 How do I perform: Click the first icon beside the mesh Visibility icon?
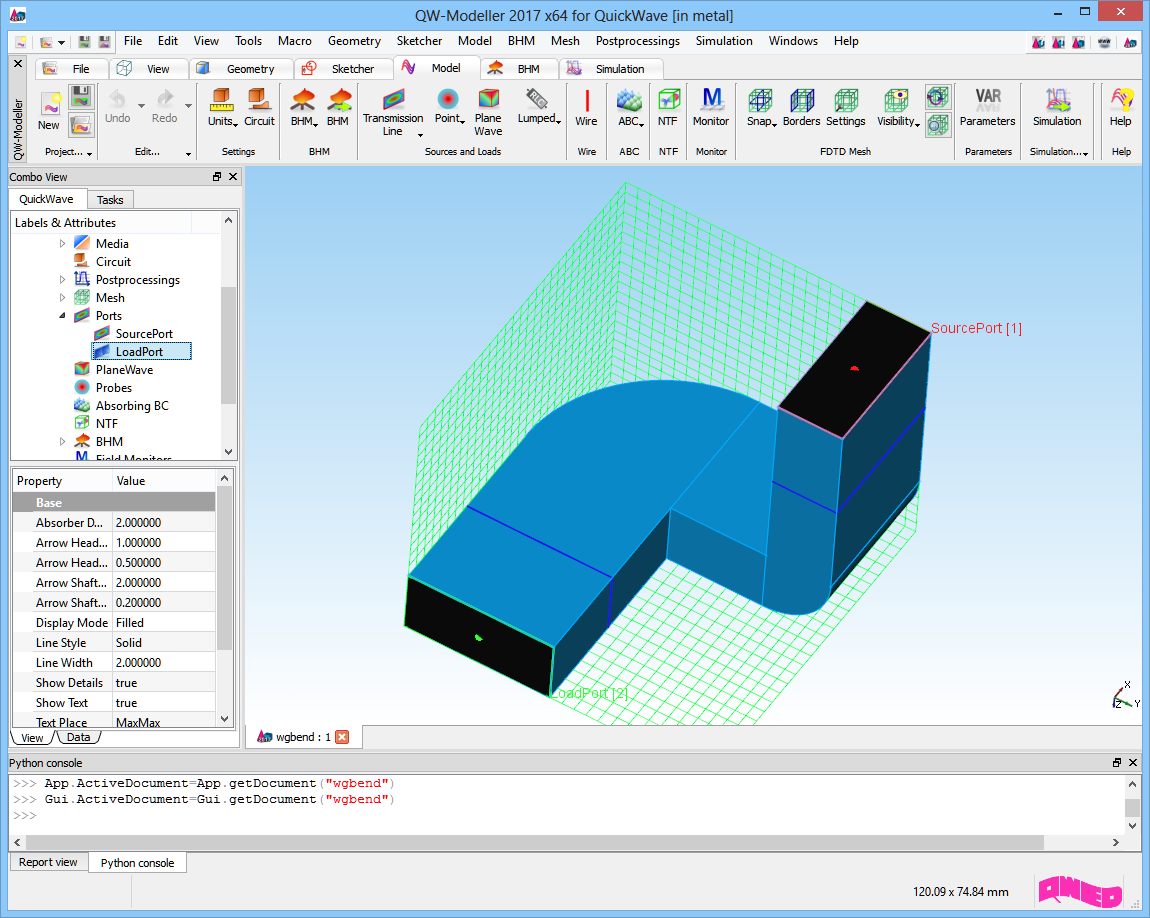(x=937, y=97)
